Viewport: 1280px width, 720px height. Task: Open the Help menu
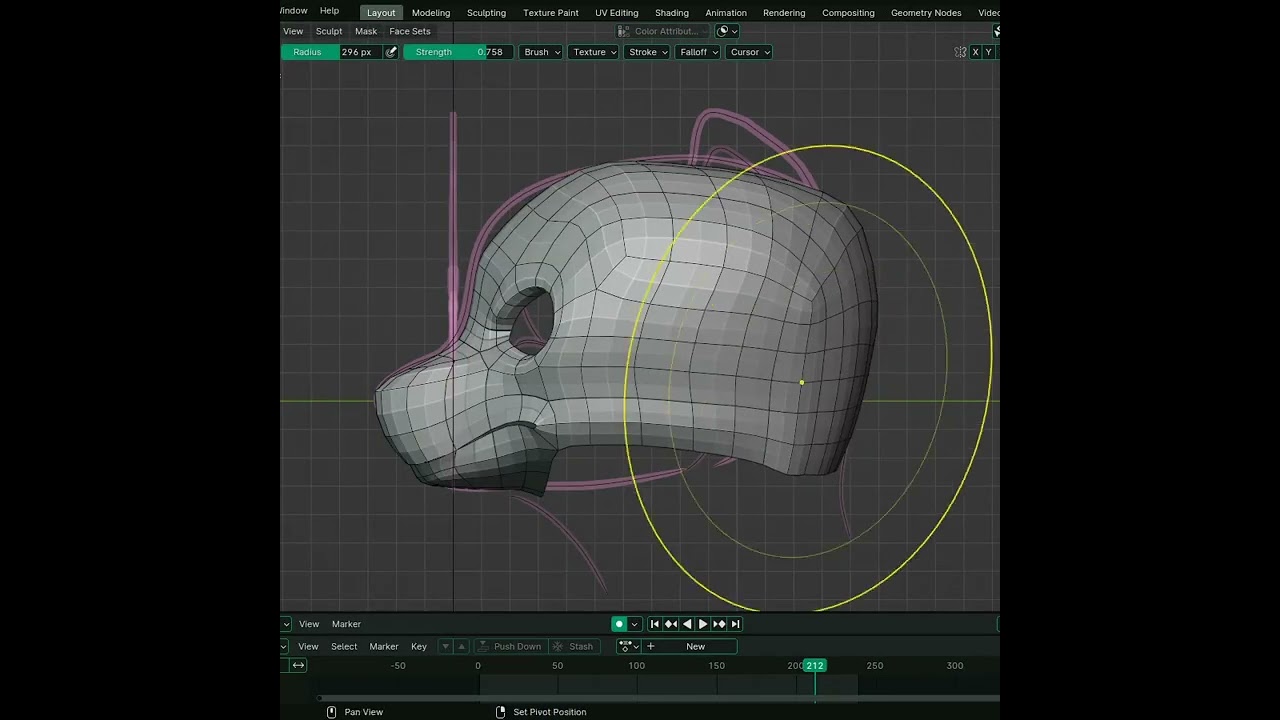329,11
